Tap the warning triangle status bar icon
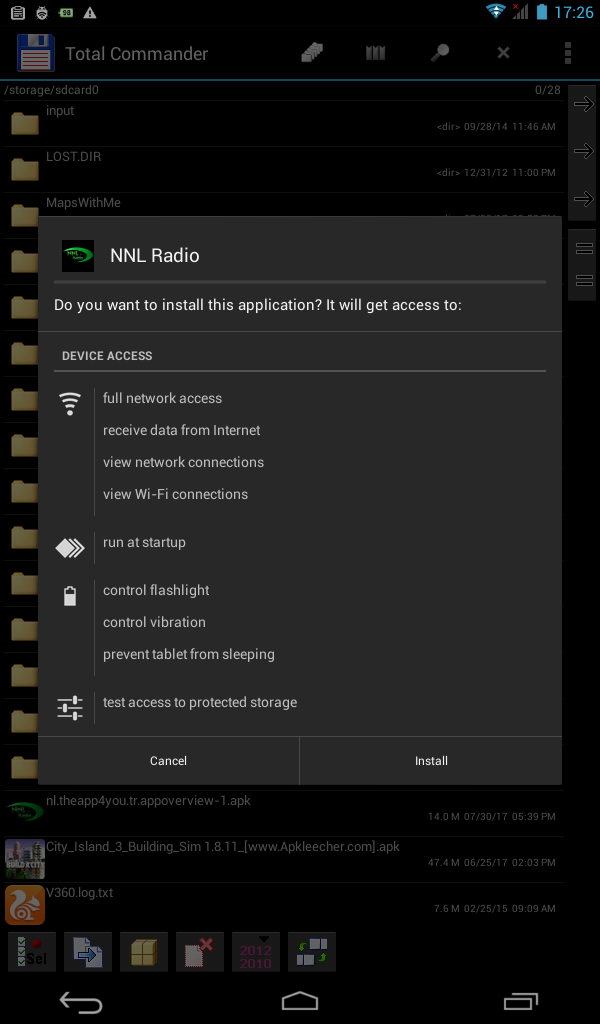The width and height of the screenshot is (600, 1024). (x=89, y=12)
